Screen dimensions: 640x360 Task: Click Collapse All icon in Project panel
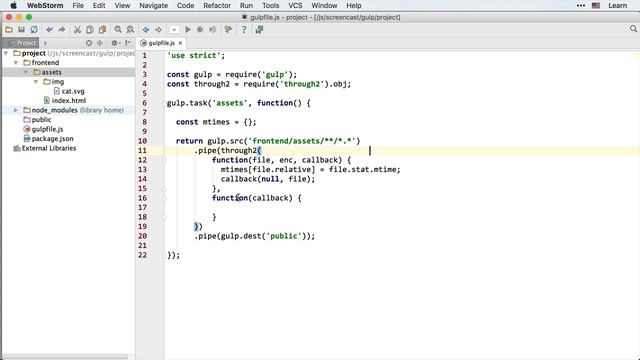[x=100, y=43]
